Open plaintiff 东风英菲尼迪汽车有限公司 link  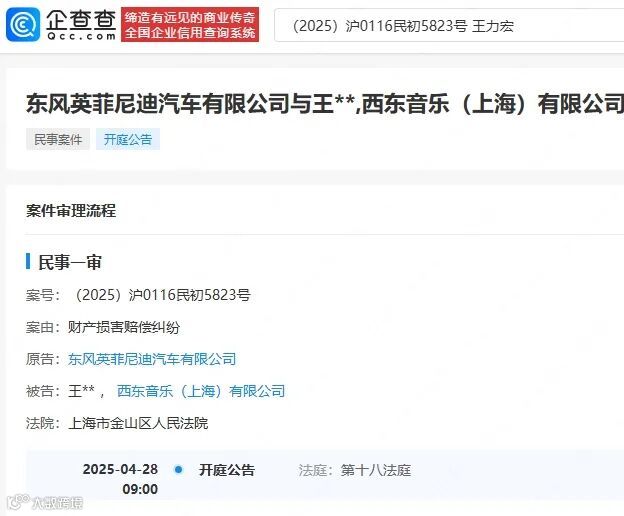[x=152, y=359]
